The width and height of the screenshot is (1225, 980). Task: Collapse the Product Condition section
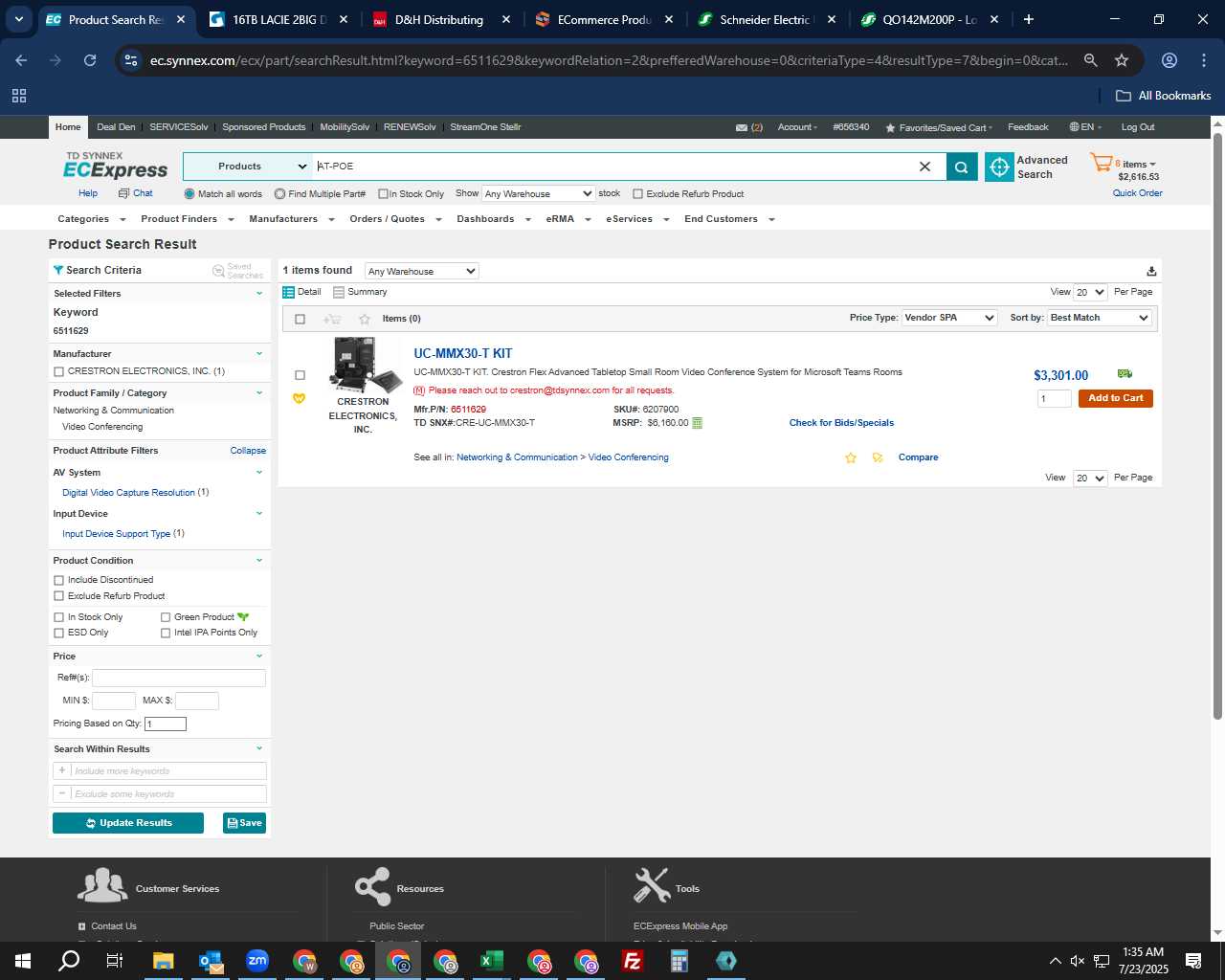coord(259,561)
